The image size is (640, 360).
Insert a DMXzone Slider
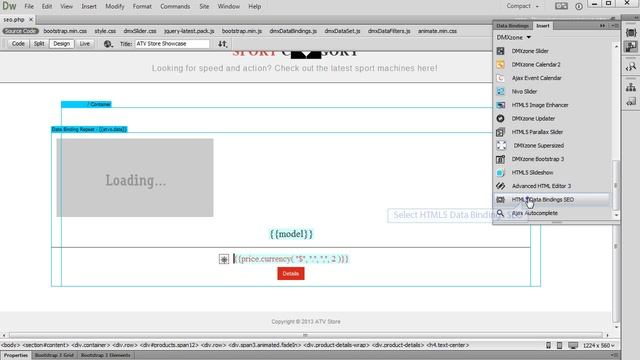click(x=530, y=51)
